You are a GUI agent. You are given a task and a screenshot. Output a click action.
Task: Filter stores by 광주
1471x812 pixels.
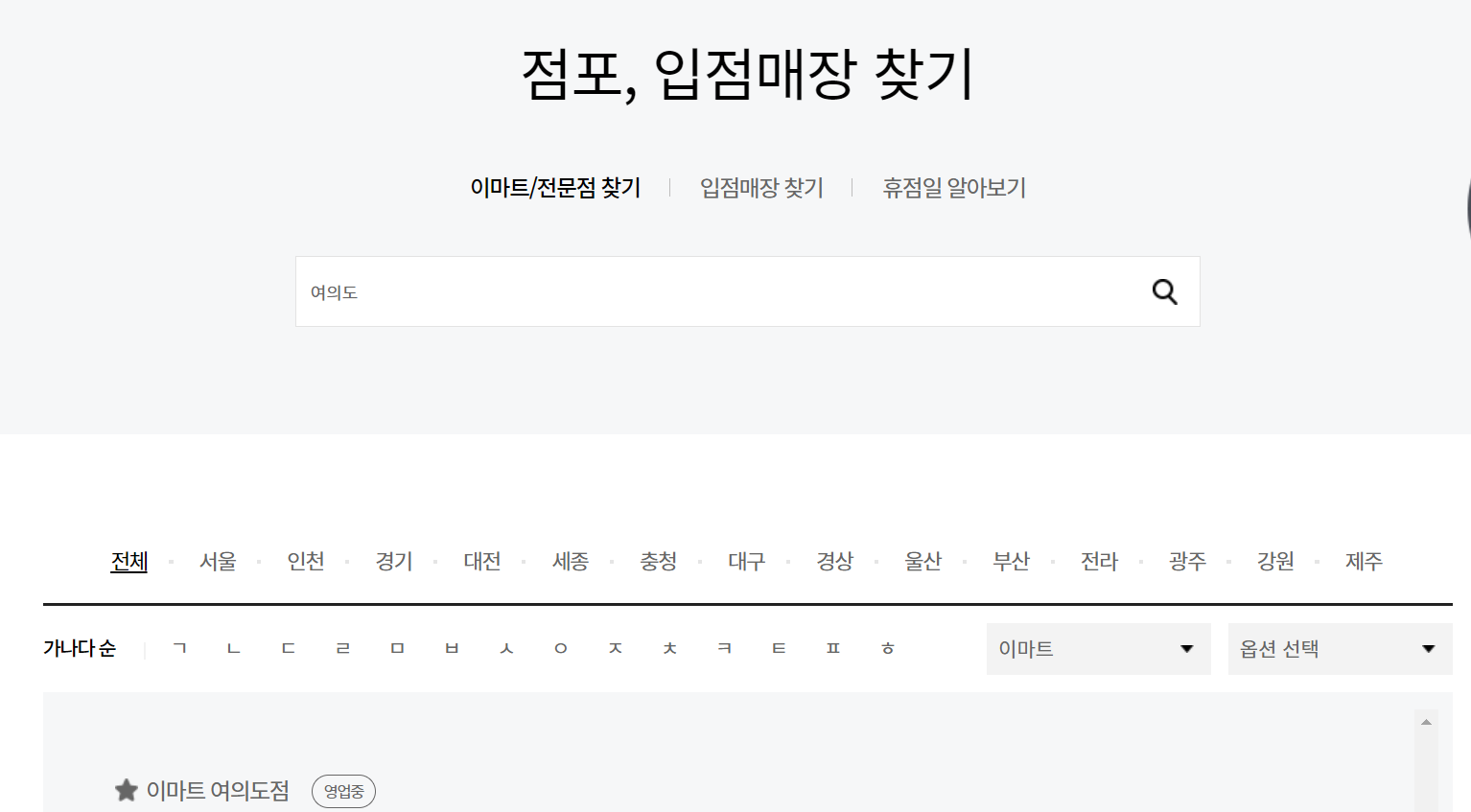(1188, 561)
